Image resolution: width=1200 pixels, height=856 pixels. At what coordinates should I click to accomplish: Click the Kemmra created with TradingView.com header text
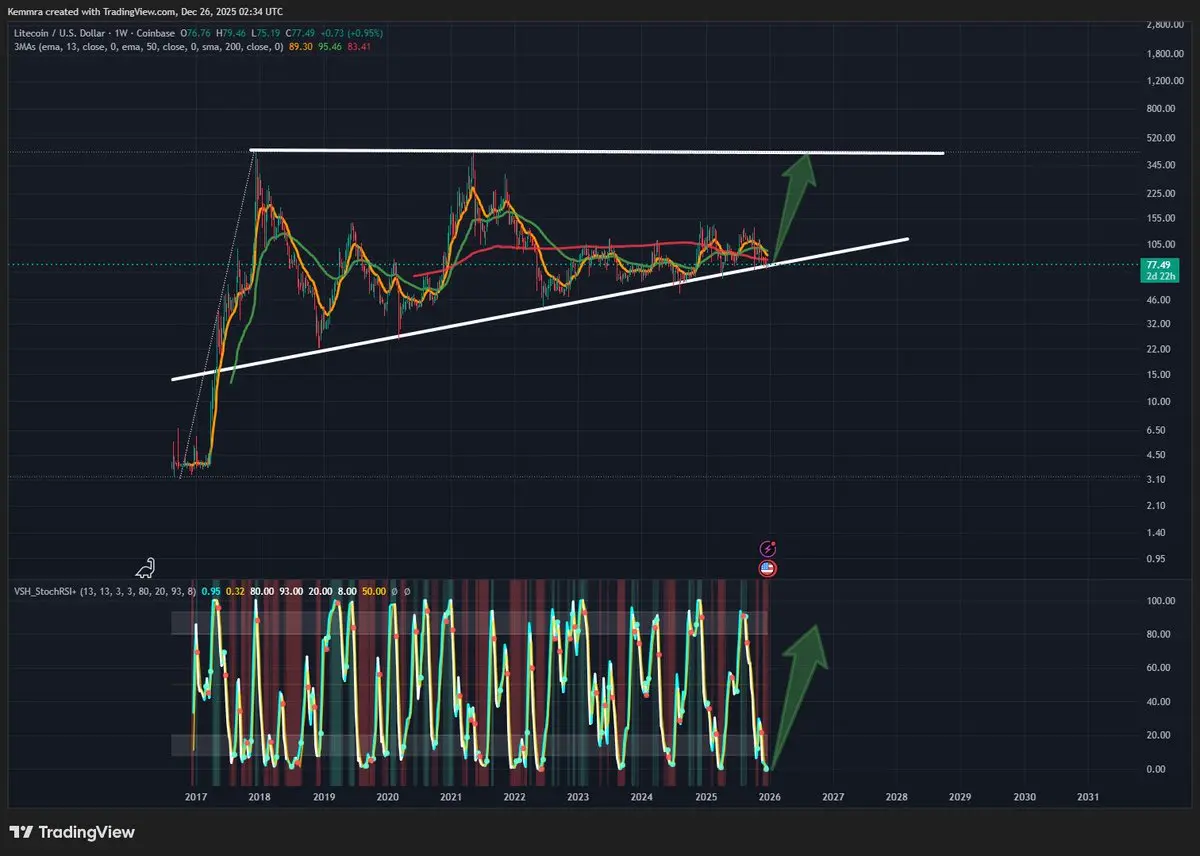pos(145,11)
